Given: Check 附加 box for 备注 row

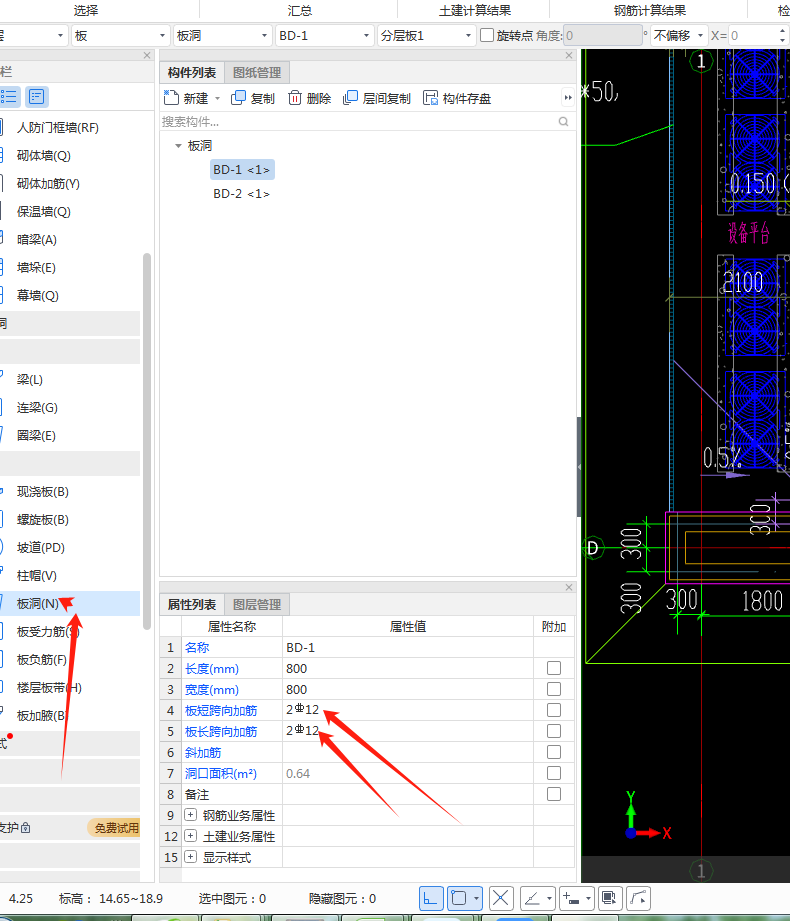Looking at the screenshot, I should click(x=553, y=794).
